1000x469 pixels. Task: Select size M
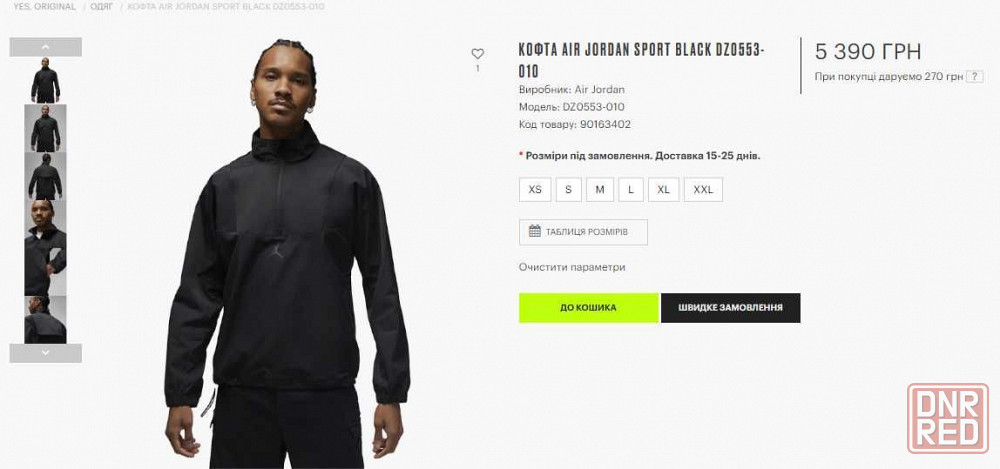[x=600, y=190]
